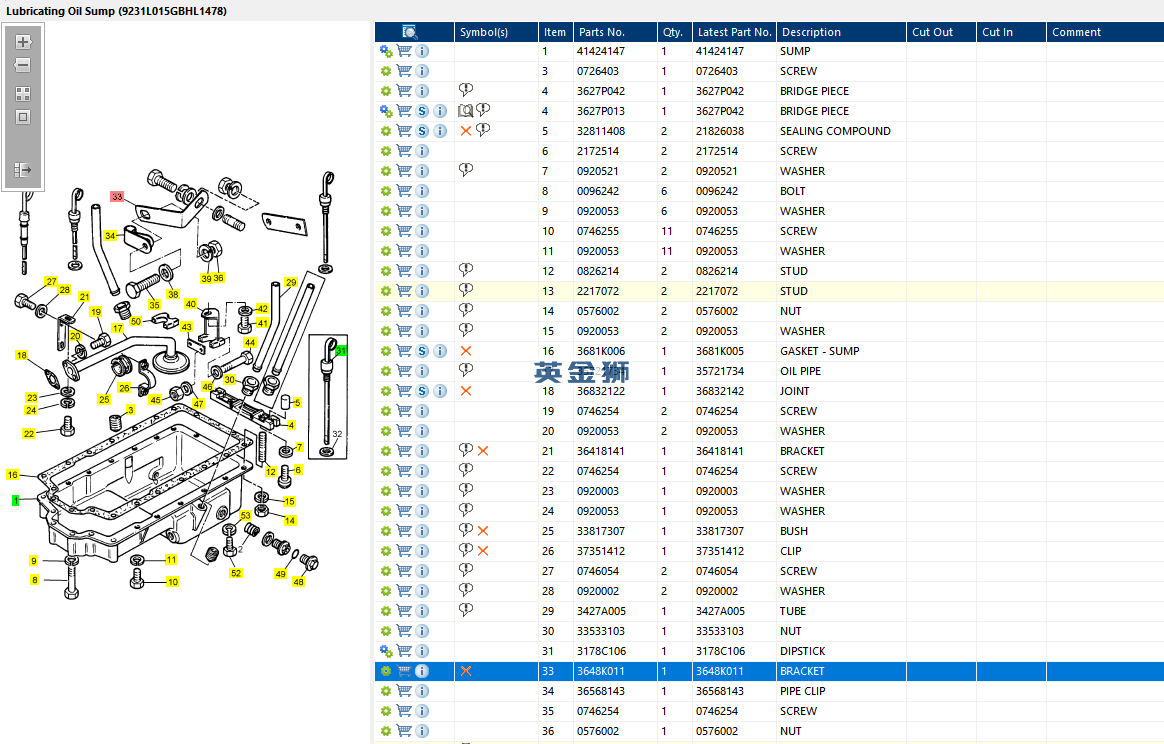Image resolution: width=1164 pixels, height=744 pixels.
Task: Click the Cut Out column header
Action: point(941,32)
